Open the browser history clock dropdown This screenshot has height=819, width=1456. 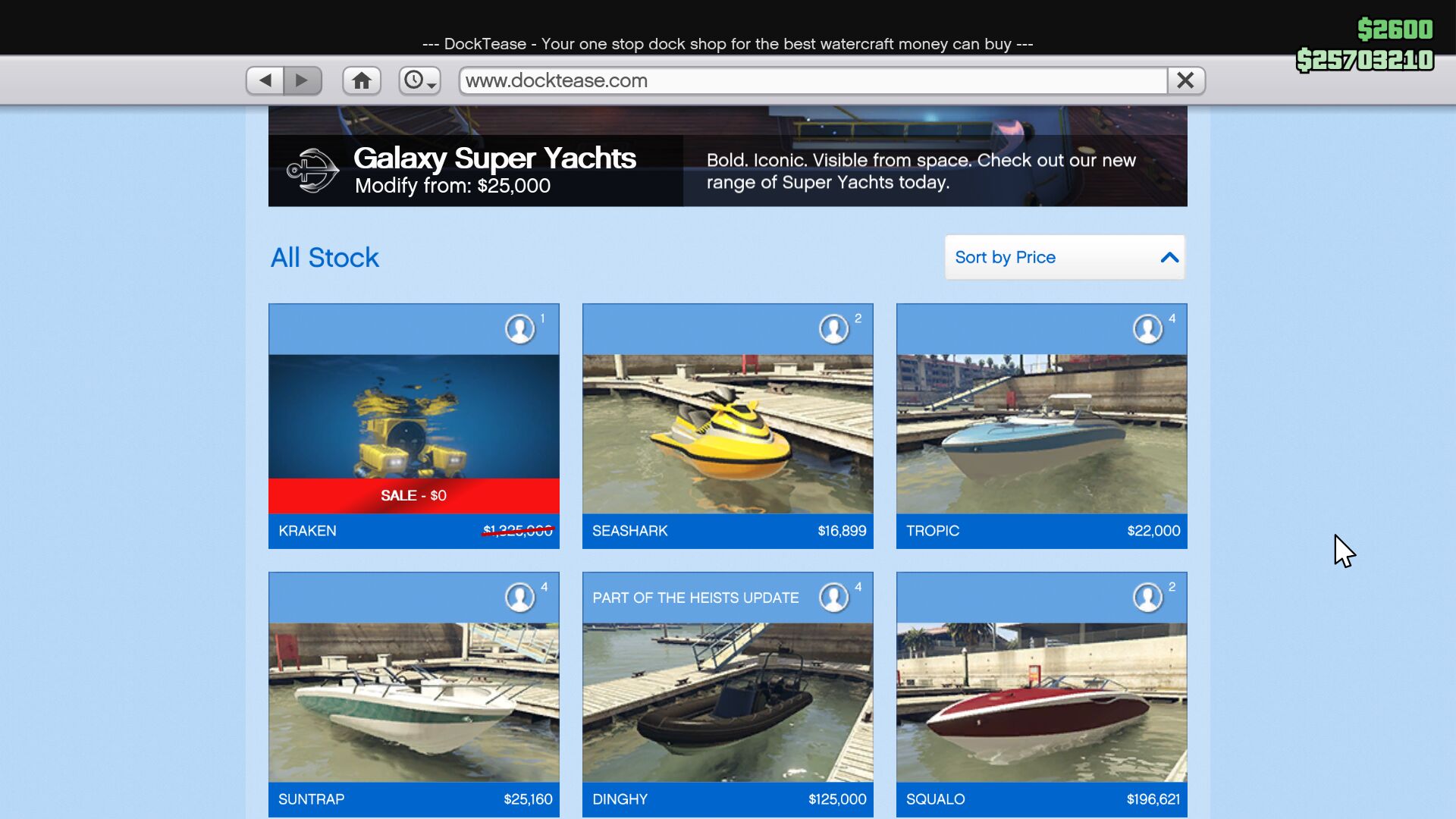coord(419,80)
